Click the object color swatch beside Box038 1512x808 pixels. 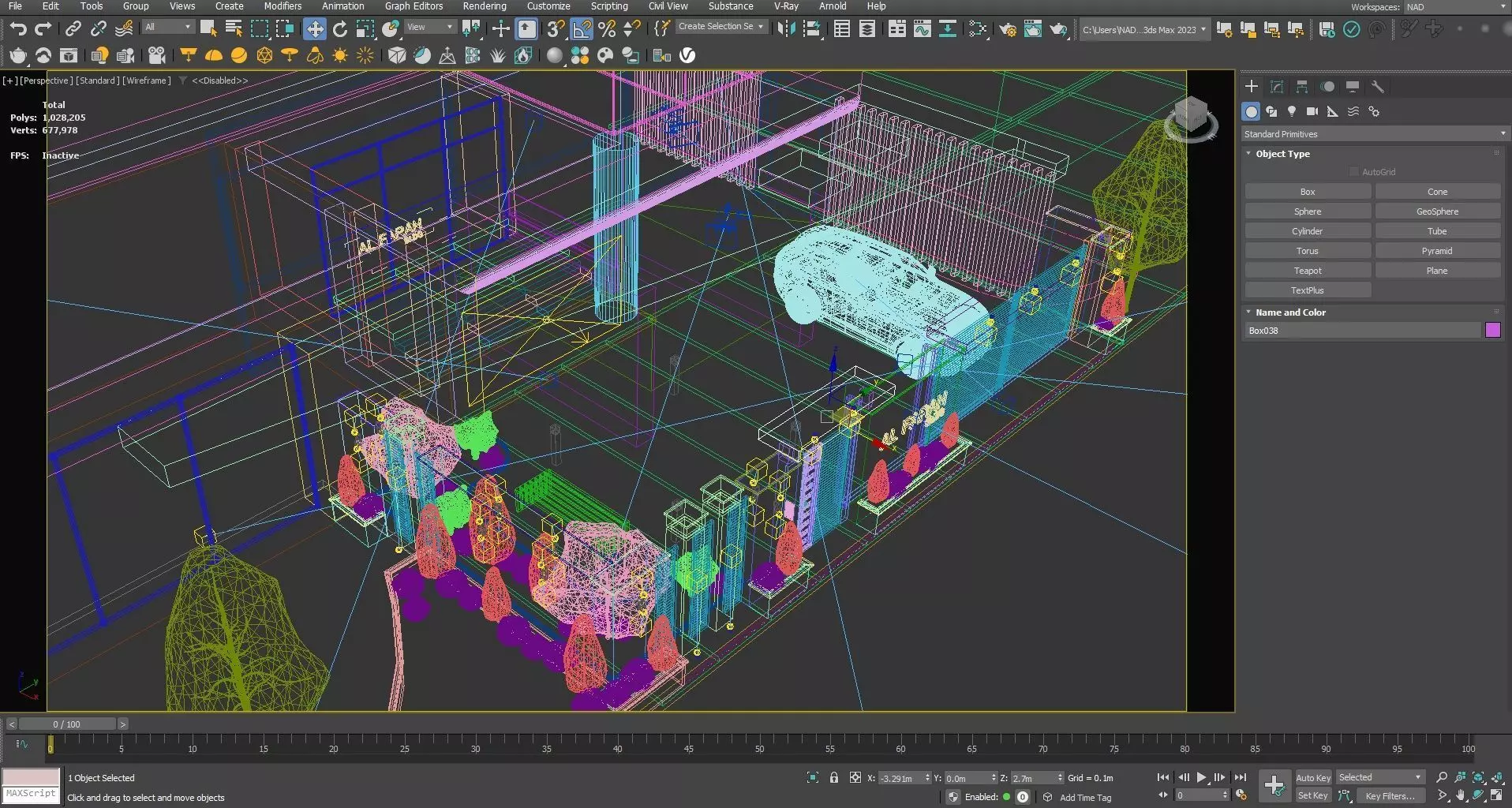pos(1492,331)
